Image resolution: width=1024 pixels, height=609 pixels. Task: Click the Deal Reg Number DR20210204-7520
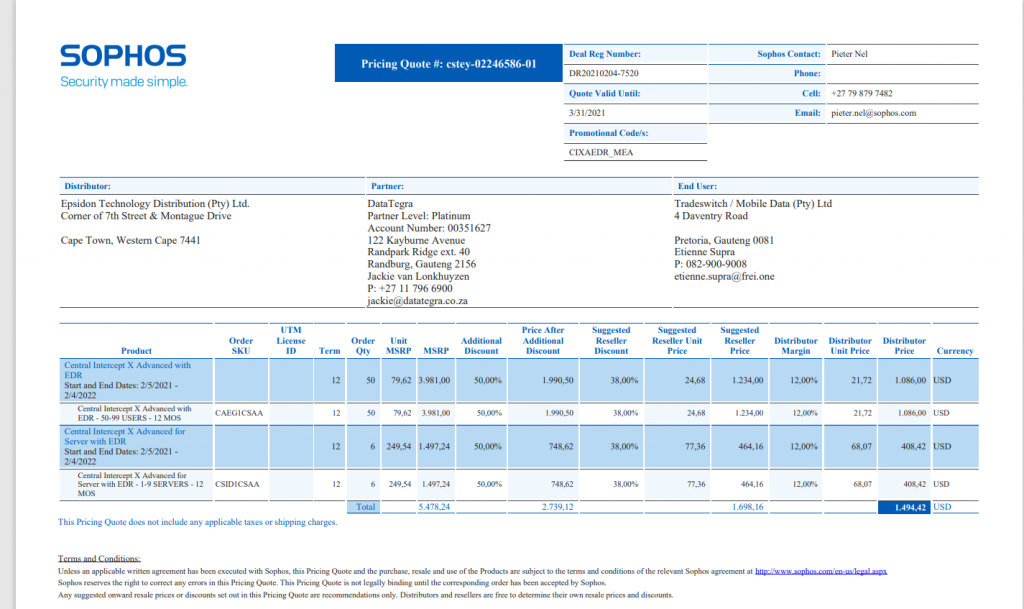pyautogui.click(x=604, y=74)
